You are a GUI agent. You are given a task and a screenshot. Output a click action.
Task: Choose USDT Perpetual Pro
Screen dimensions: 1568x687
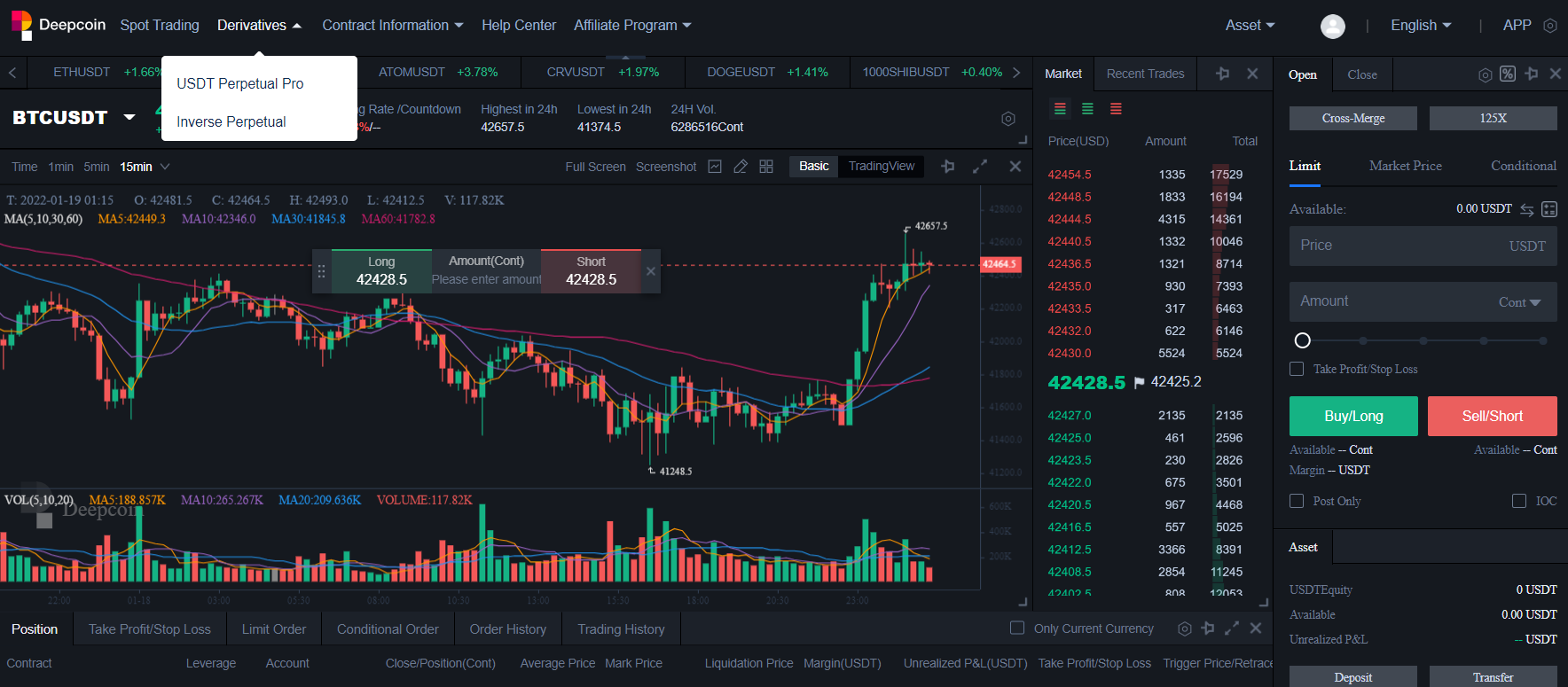click(240, 83)
